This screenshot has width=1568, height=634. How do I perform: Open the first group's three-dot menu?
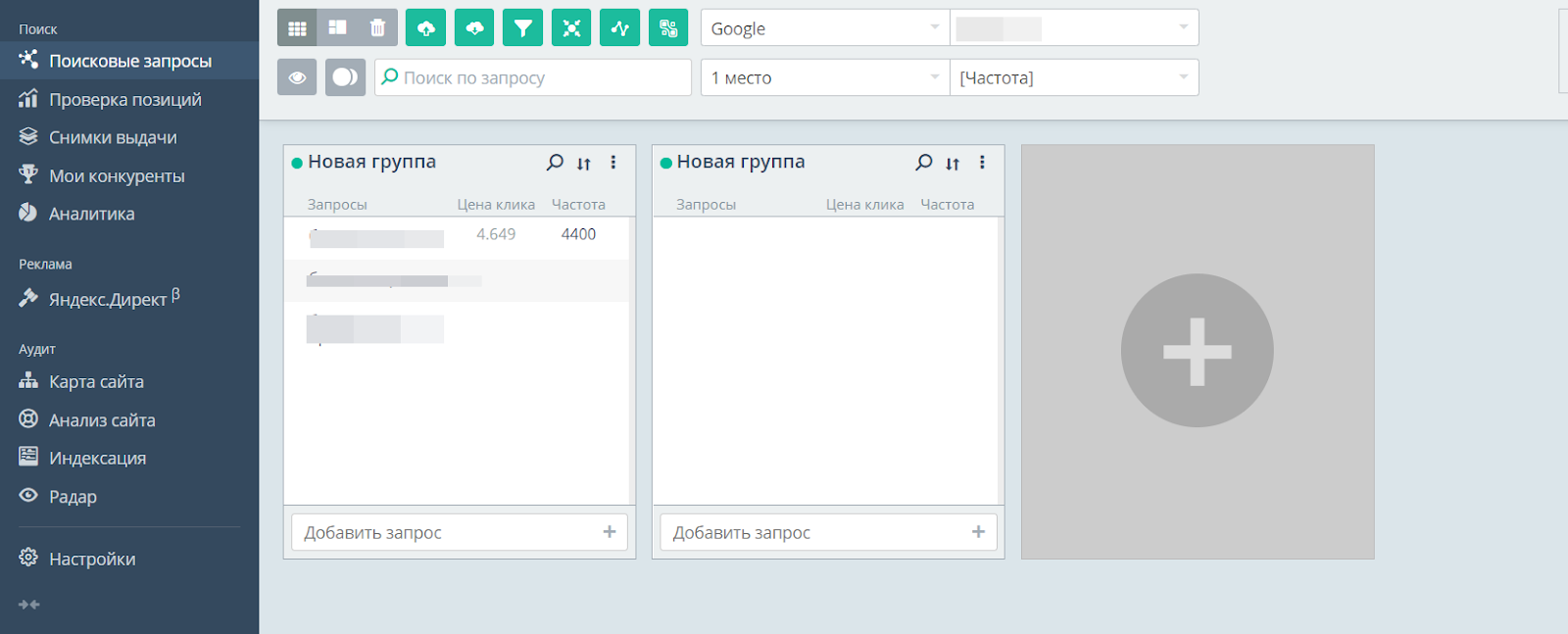point(613,163)
